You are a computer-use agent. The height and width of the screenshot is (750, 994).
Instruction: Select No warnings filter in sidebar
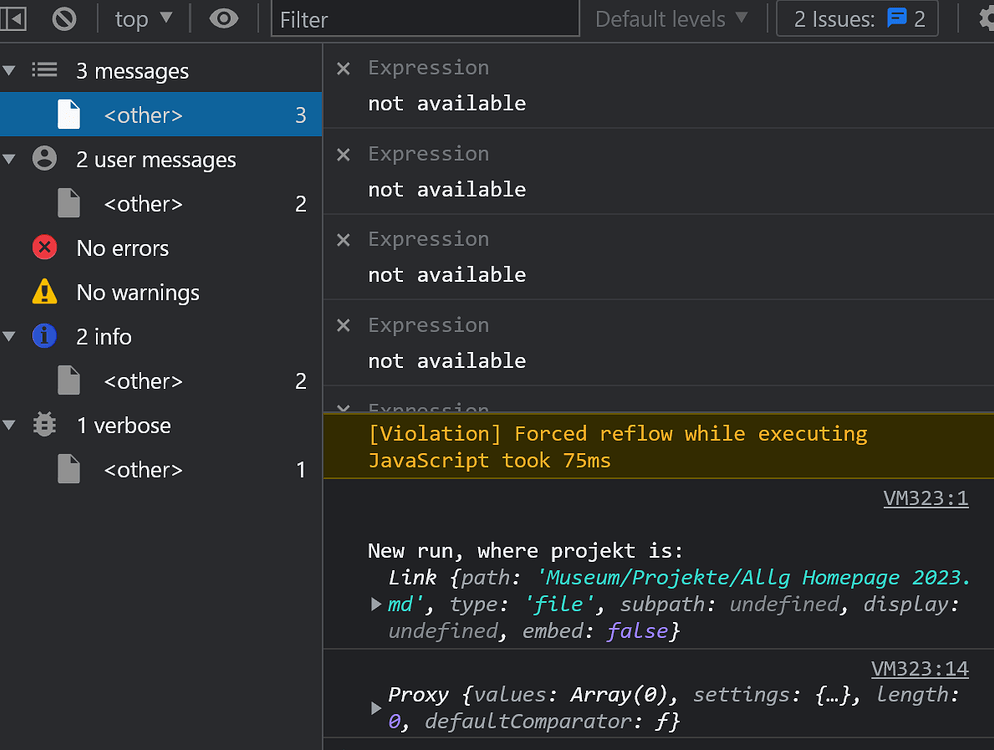pos(137,293)
